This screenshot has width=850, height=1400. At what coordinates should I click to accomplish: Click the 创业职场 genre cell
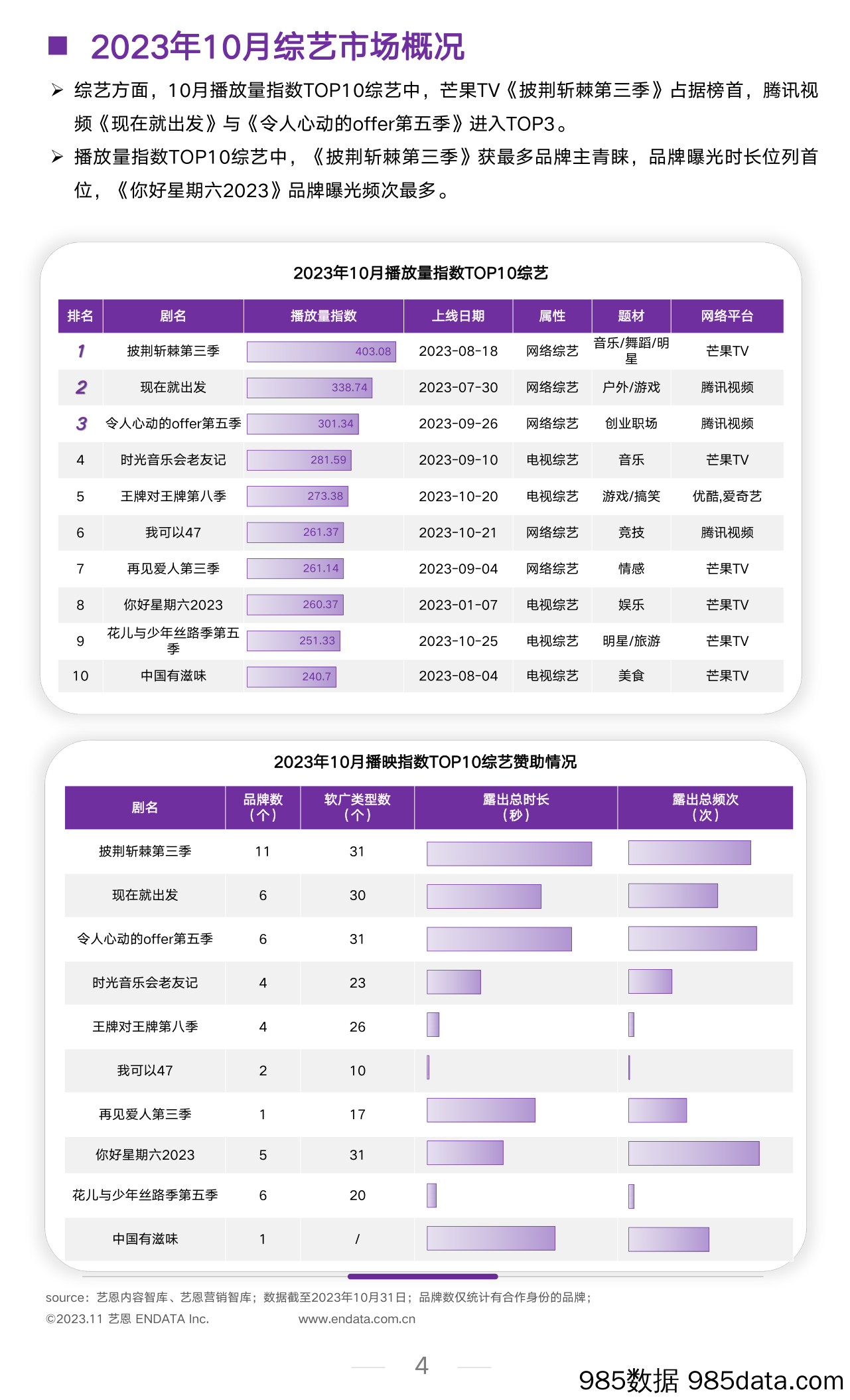click(631, 424)
